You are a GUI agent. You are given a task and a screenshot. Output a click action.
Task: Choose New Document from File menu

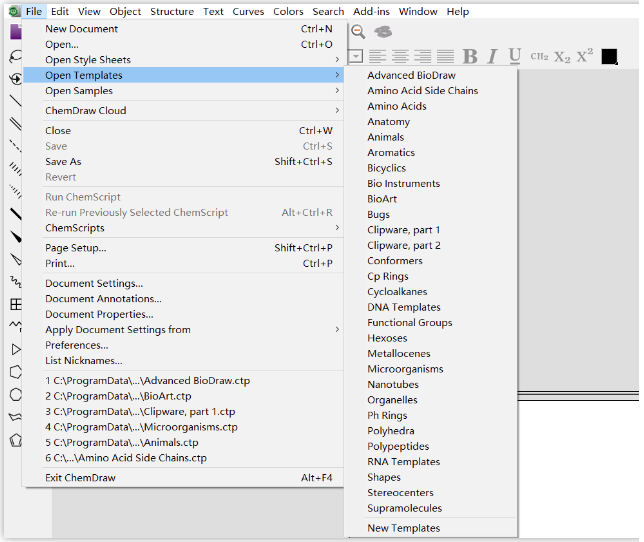pos(183,29)
